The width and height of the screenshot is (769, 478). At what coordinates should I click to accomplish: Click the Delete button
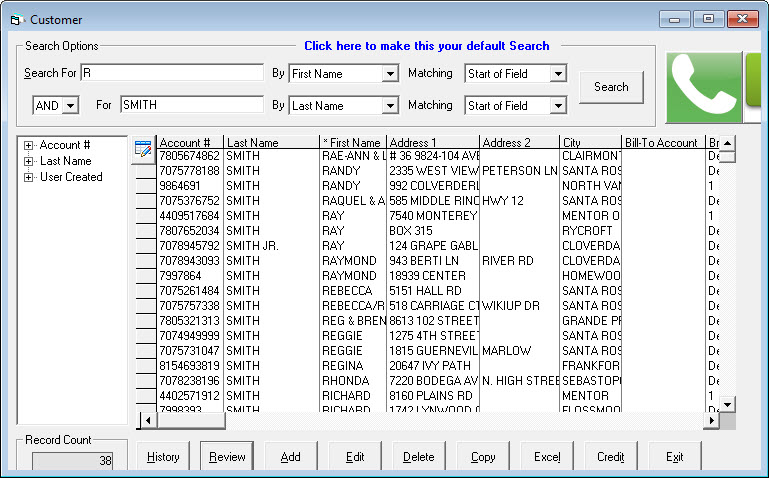click(x=419, y=457)
